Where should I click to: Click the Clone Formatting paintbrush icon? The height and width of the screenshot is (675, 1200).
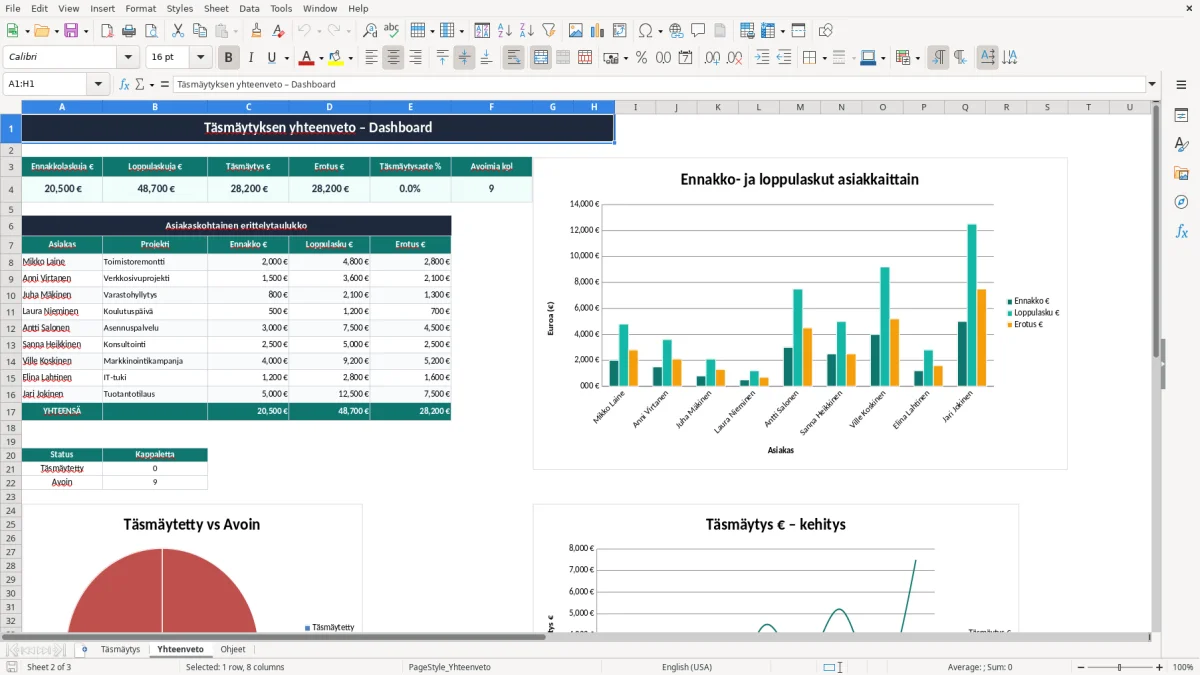(257, 31)
